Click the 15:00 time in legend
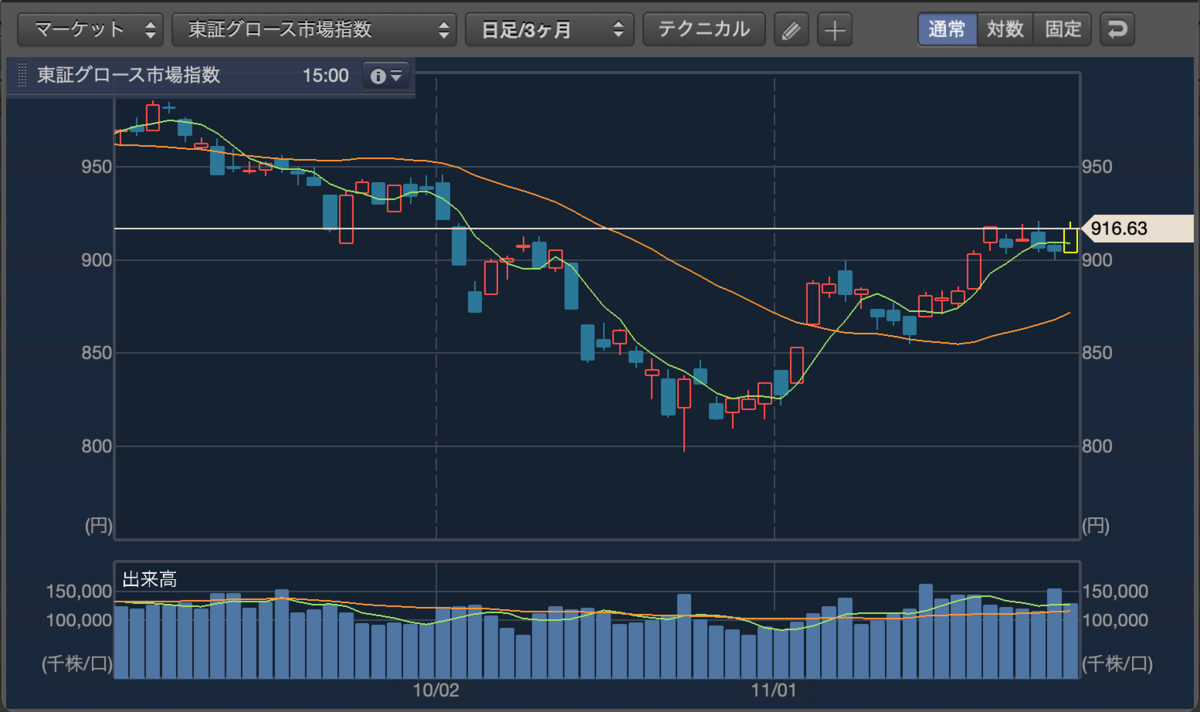The width and height of the screenshot is (1200, 712). pyautogui.click(x=325, y=76)
